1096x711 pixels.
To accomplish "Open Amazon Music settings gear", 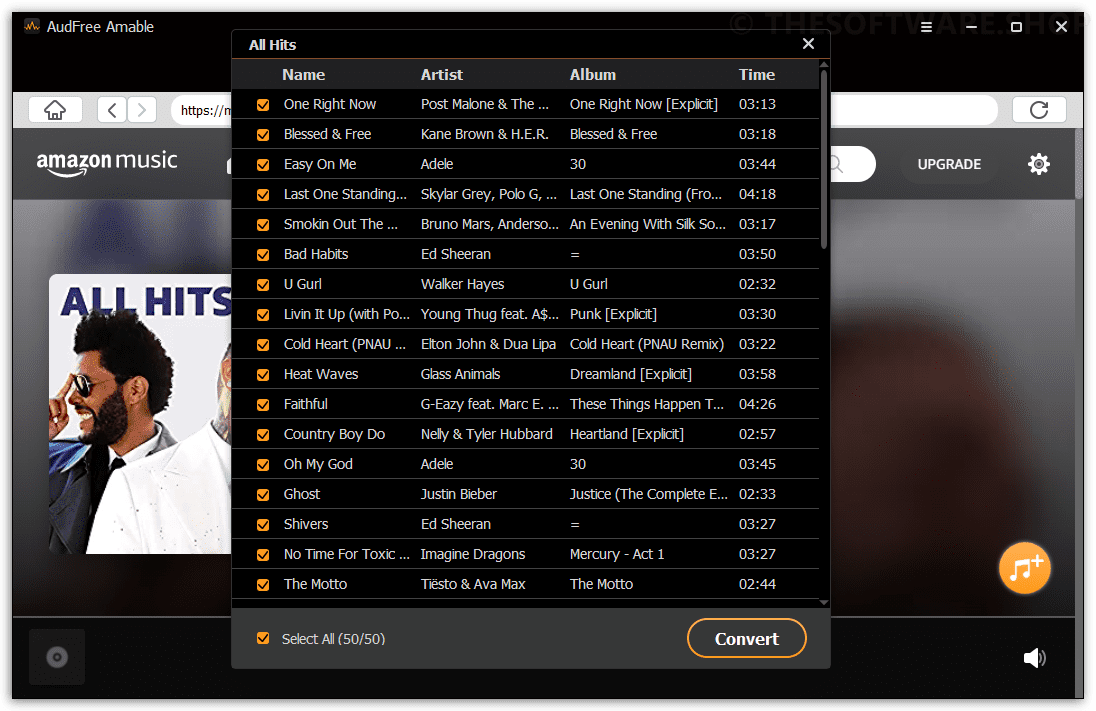I will [1039, 164].
